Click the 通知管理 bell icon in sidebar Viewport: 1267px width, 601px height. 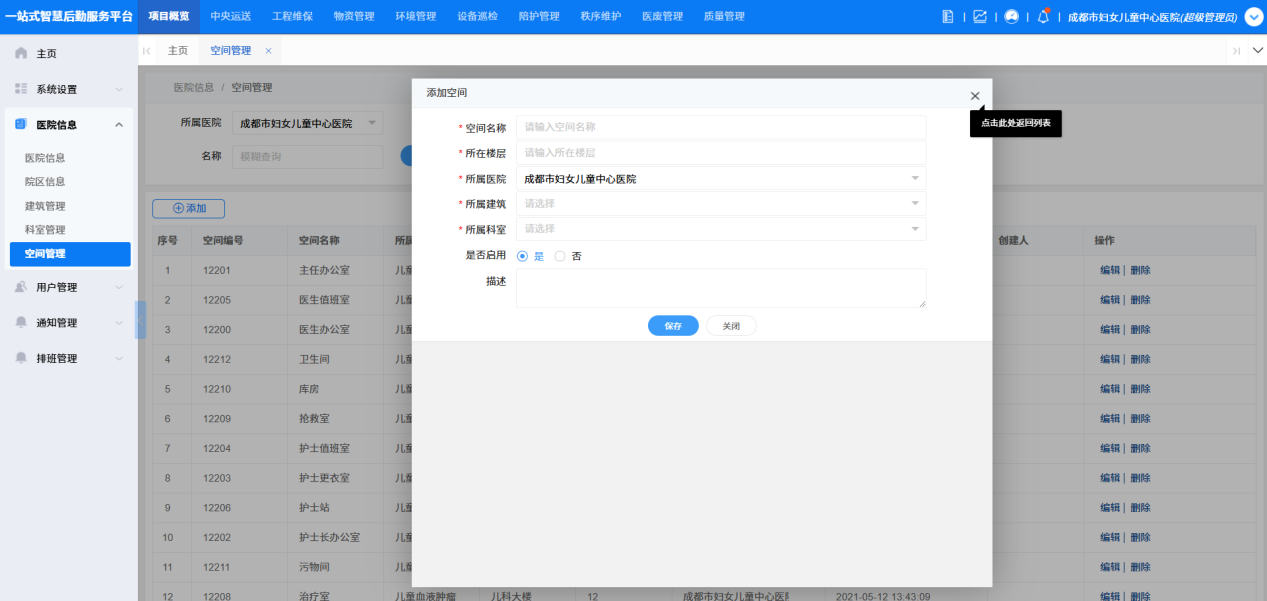[x=21, y=322]
